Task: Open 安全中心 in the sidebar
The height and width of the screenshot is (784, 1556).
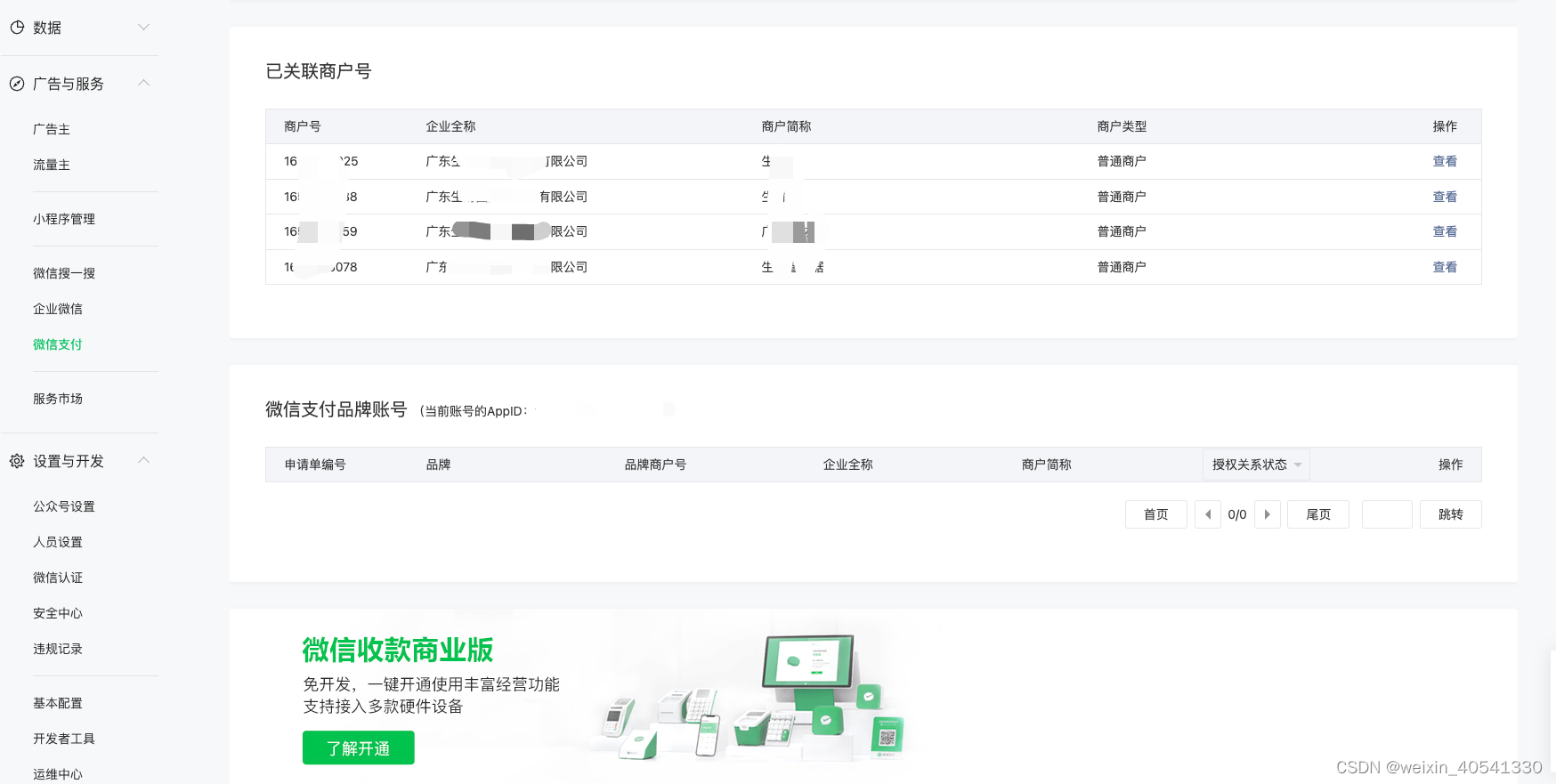Action: click(x=58, y=613)
